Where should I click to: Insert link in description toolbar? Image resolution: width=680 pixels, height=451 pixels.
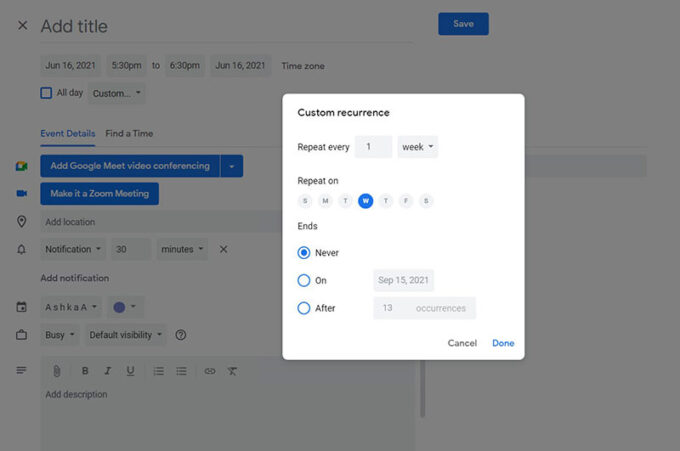point(210,371)
